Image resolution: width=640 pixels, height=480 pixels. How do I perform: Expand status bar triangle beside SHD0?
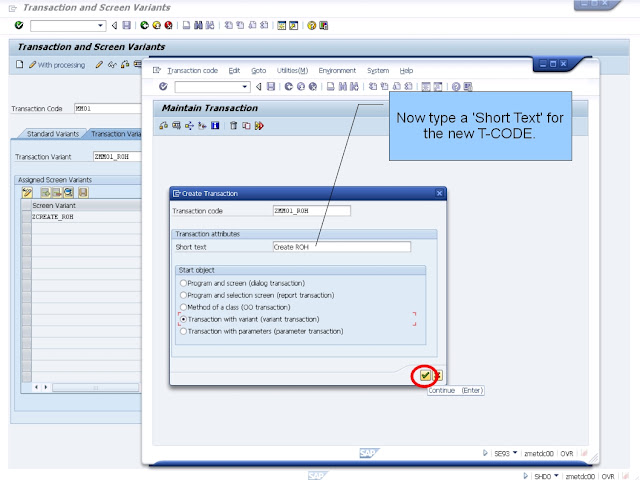(x=526, y=476)
